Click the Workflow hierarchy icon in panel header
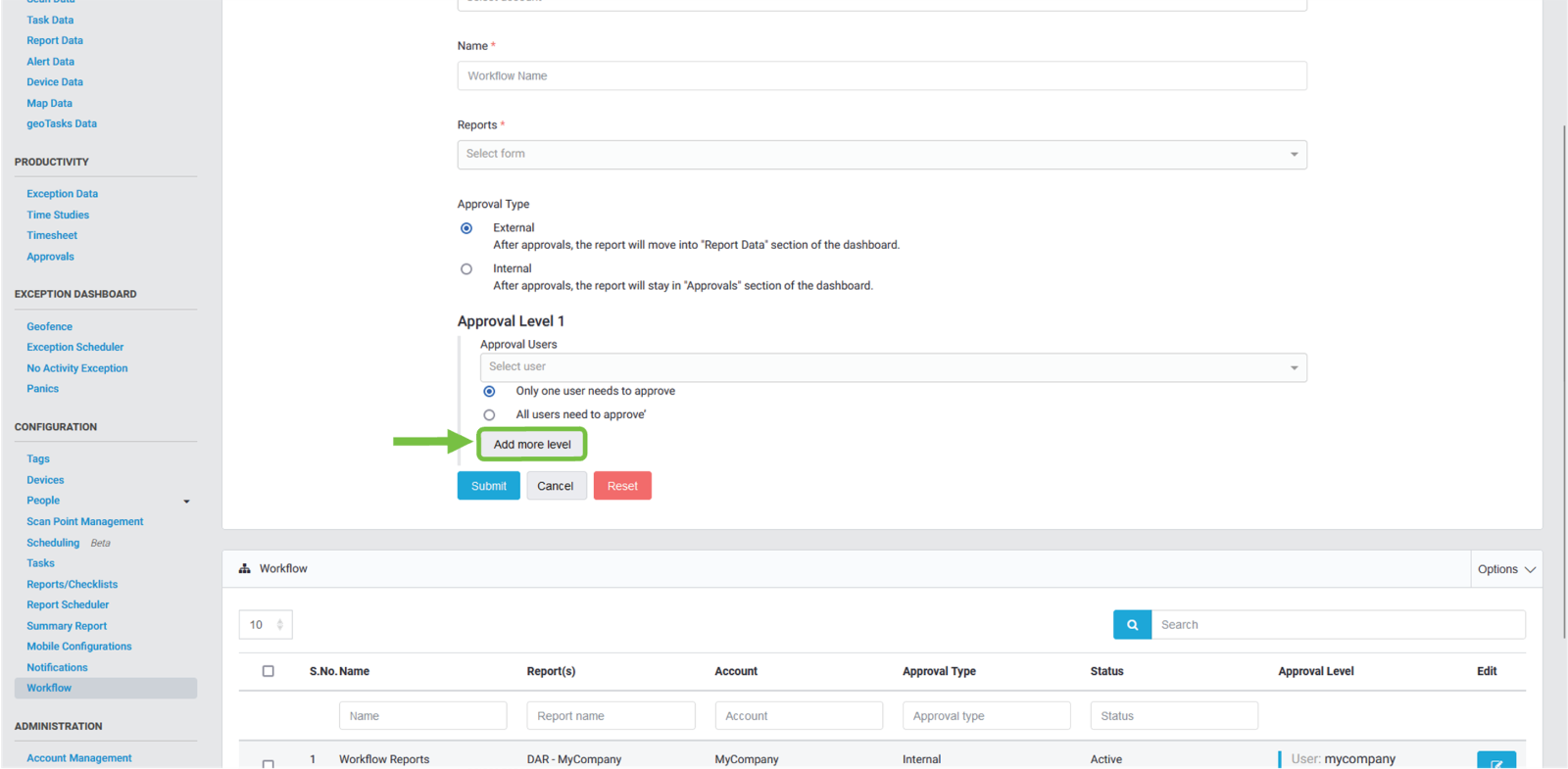 pyautogui.click(x=245, y=569)
